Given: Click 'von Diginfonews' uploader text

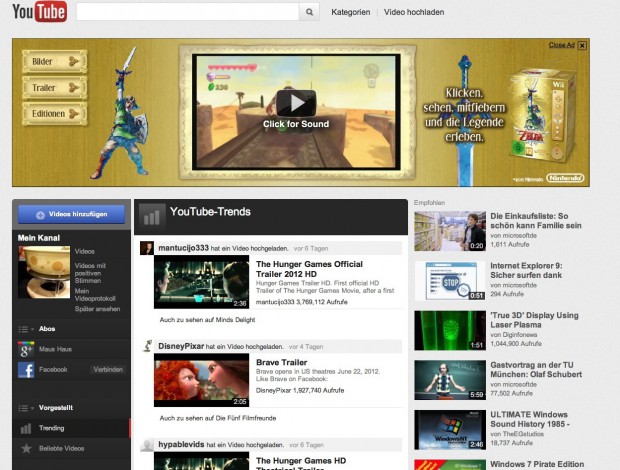Looking at the screenshot, I should (513, 335).
